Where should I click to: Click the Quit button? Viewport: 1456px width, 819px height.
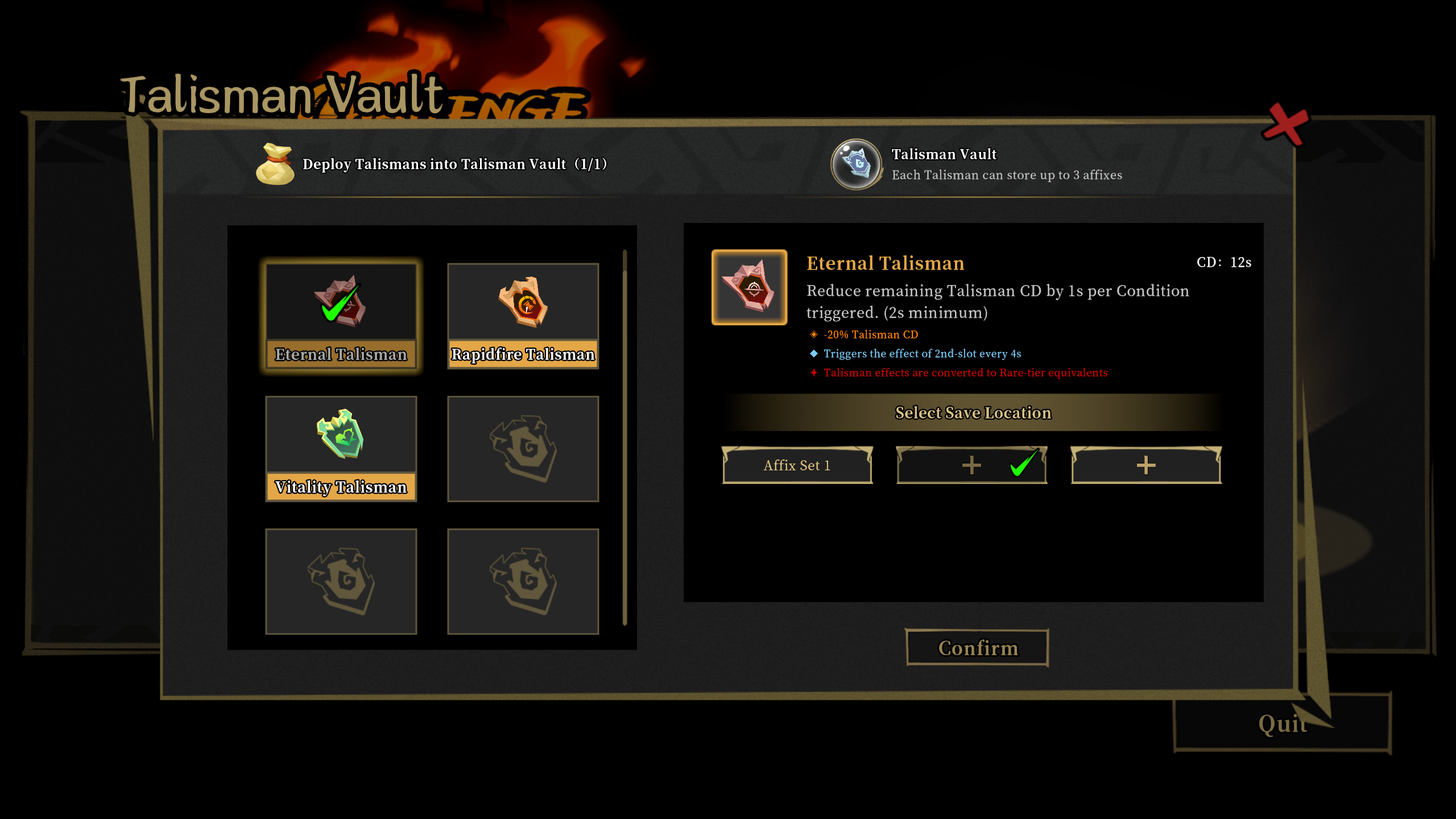[1283, 723]
